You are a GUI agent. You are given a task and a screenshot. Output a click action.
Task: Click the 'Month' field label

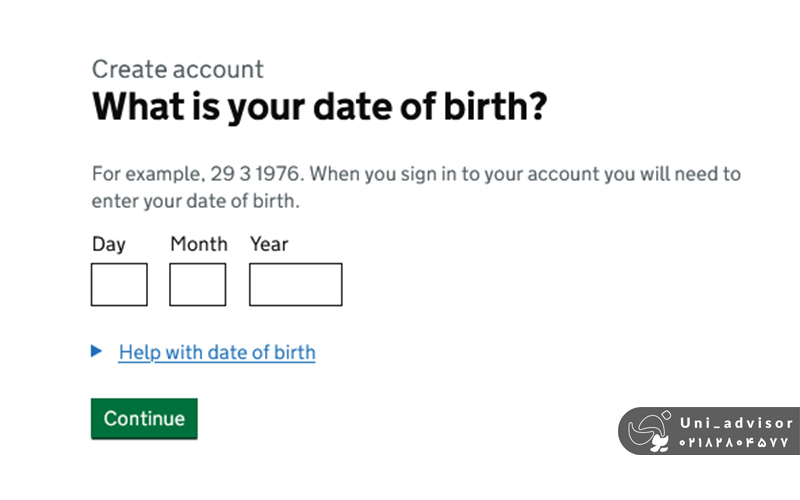tap(199, 244)
